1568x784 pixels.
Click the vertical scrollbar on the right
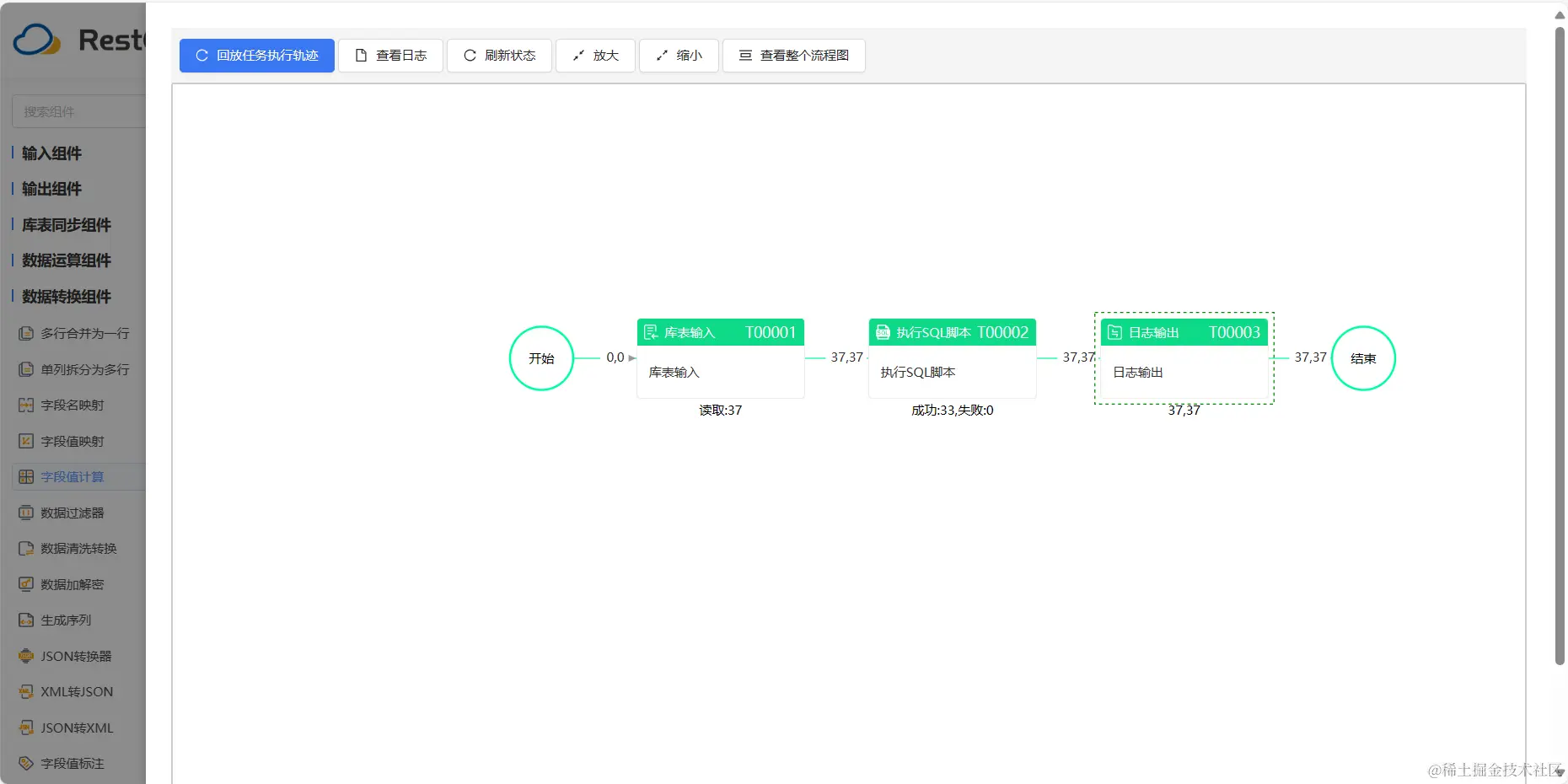click(1560, 346)
